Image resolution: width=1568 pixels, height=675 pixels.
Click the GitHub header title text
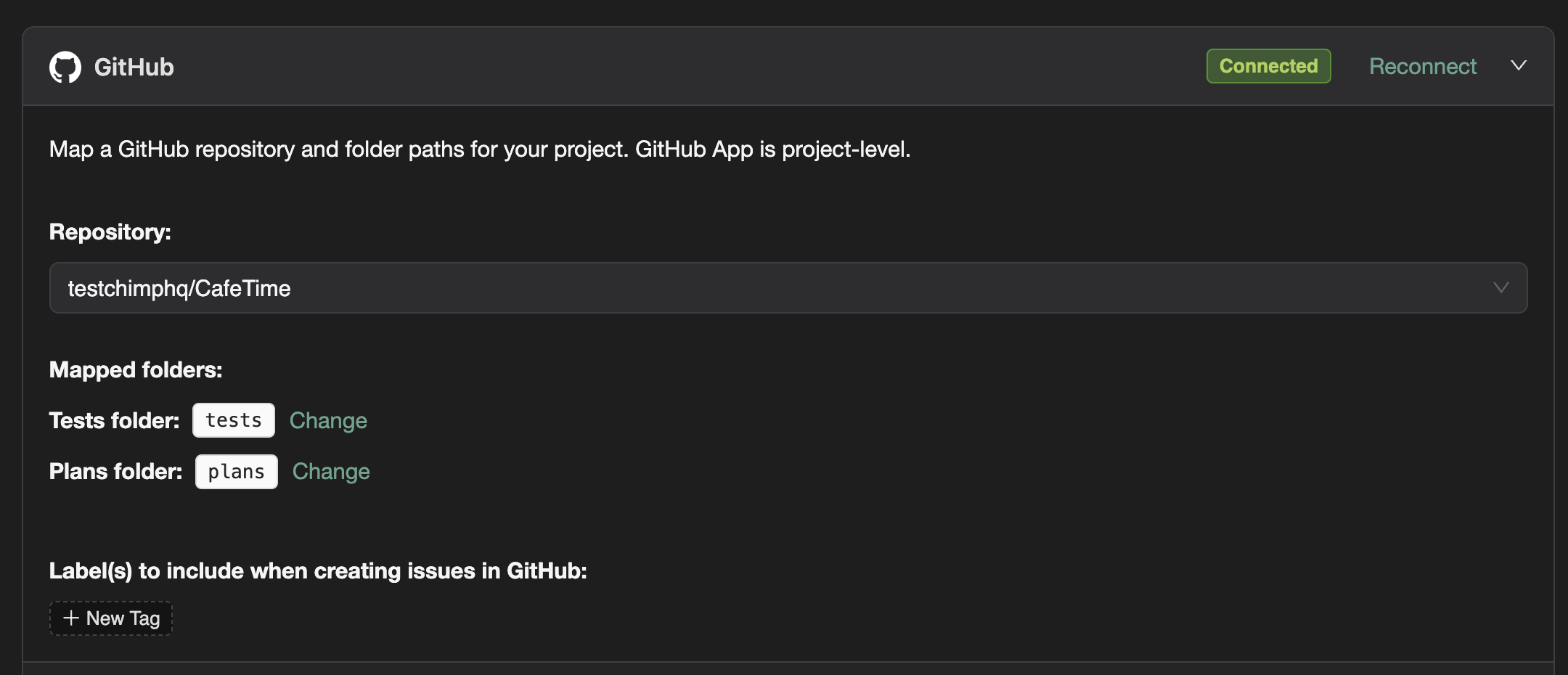click(135, 66)
